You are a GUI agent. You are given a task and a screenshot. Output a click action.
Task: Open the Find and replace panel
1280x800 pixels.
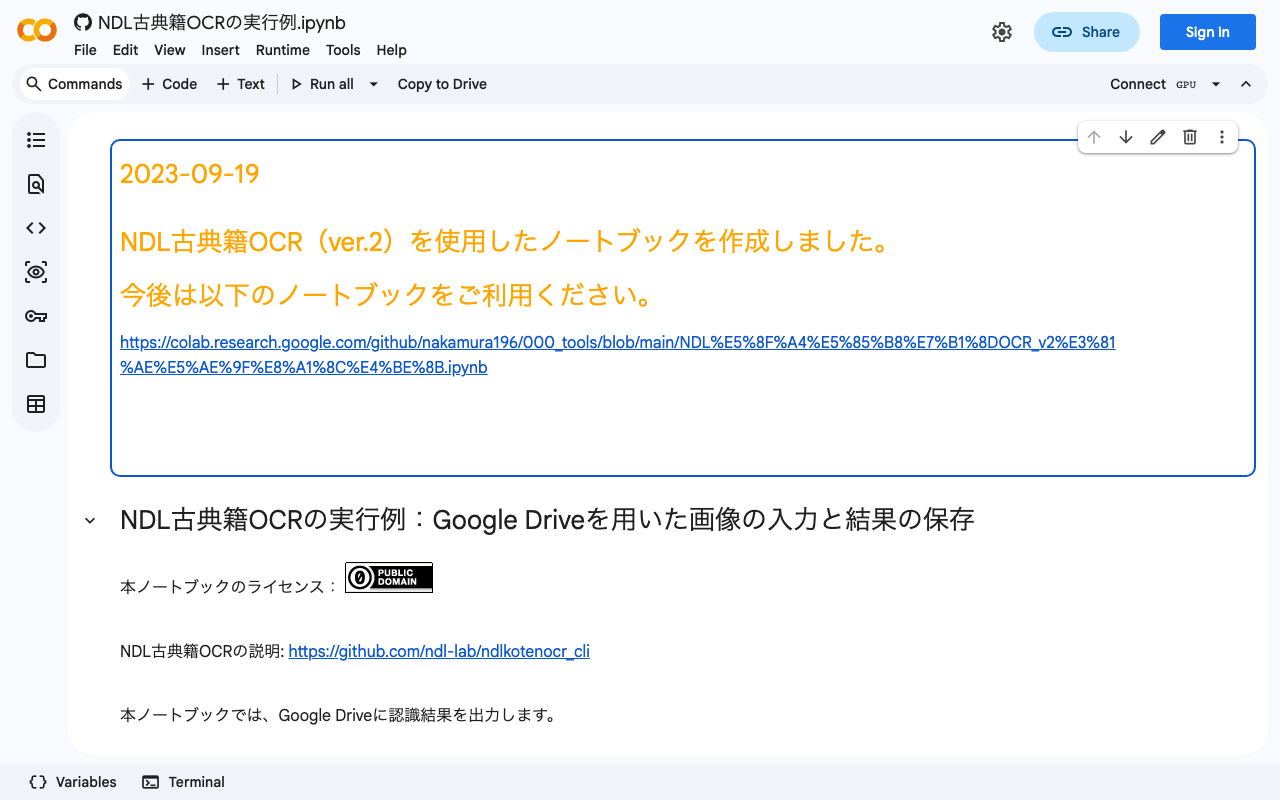point(36,184)
